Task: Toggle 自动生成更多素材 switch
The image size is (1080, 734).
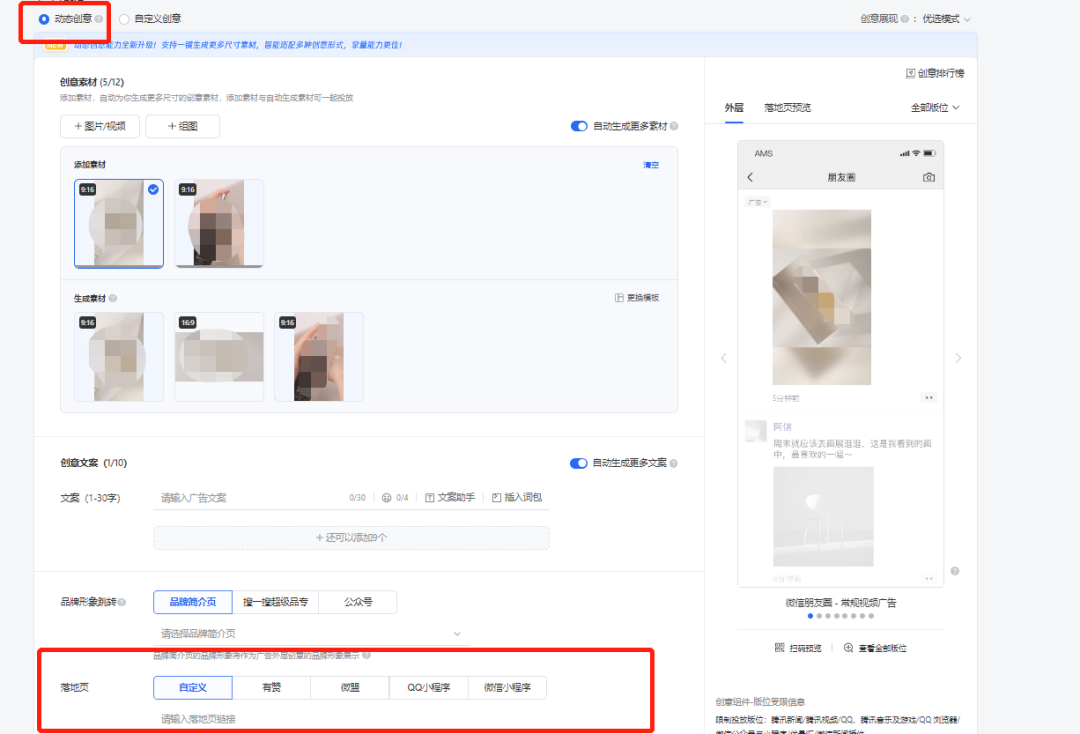Action: [x=578, y=126]
